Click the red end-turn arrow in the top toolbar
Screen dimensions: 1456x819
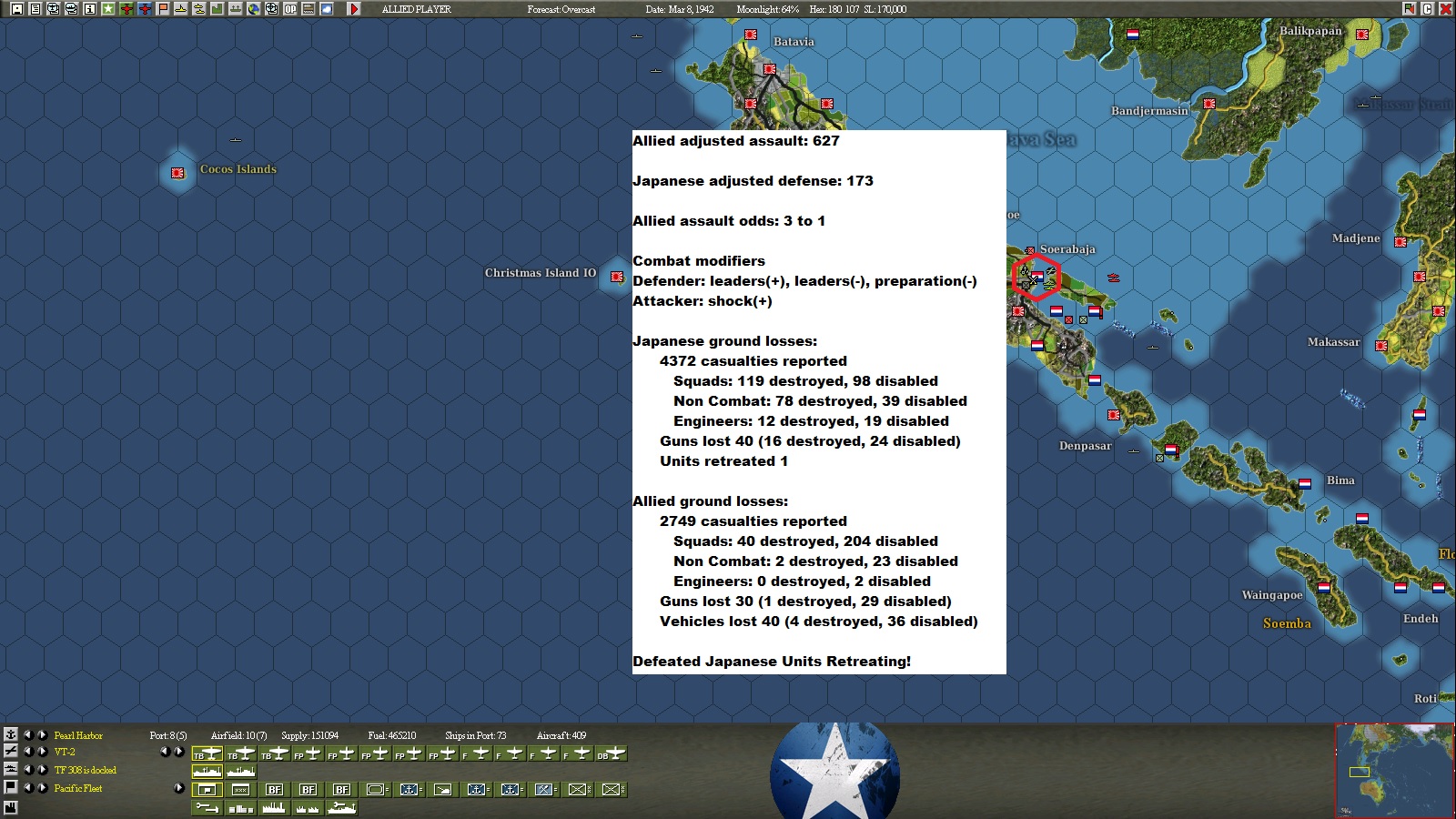(x=354, y=9)
